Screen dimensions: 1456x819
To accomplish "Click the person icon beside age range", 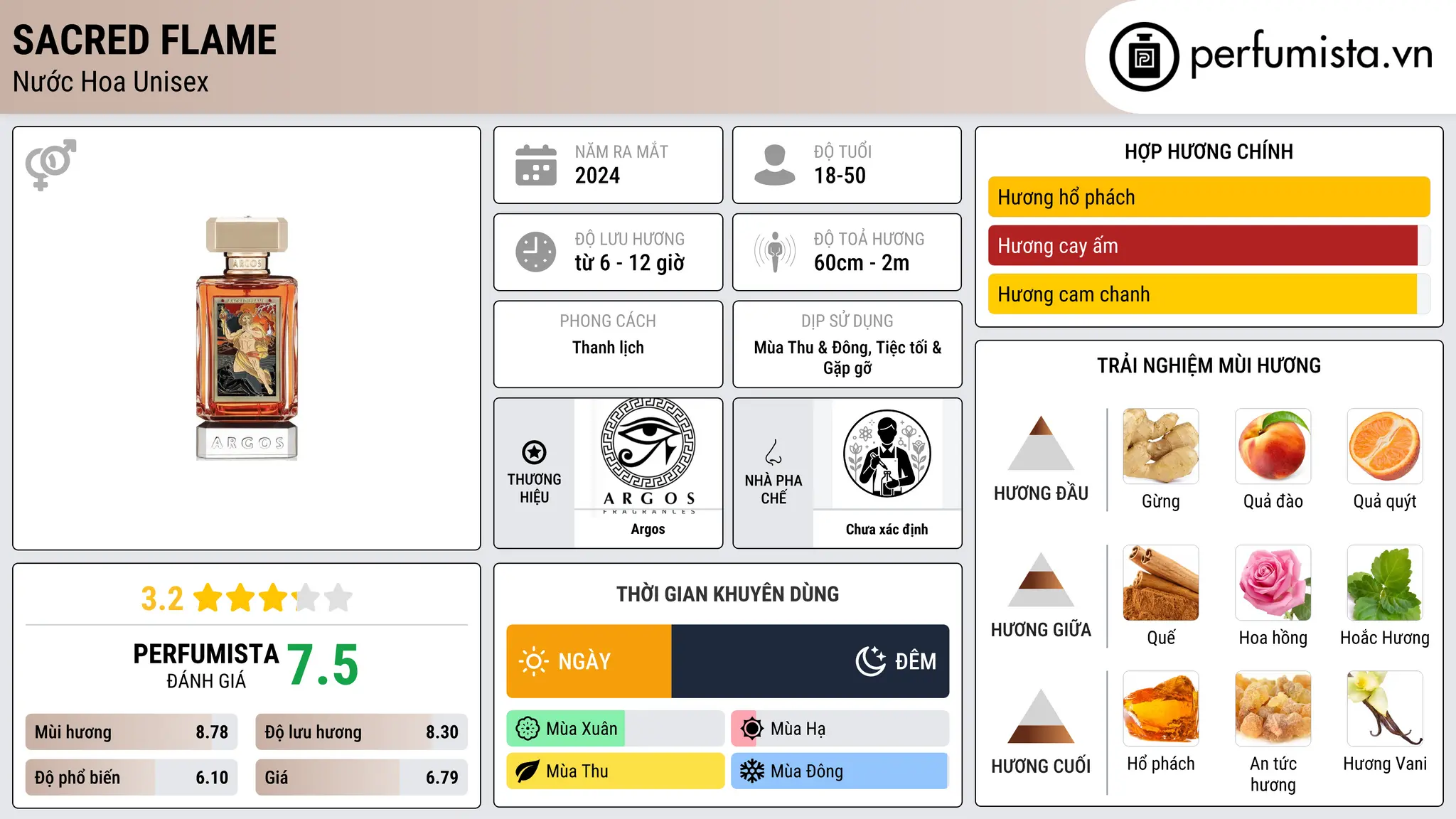I will coord(775,165).
